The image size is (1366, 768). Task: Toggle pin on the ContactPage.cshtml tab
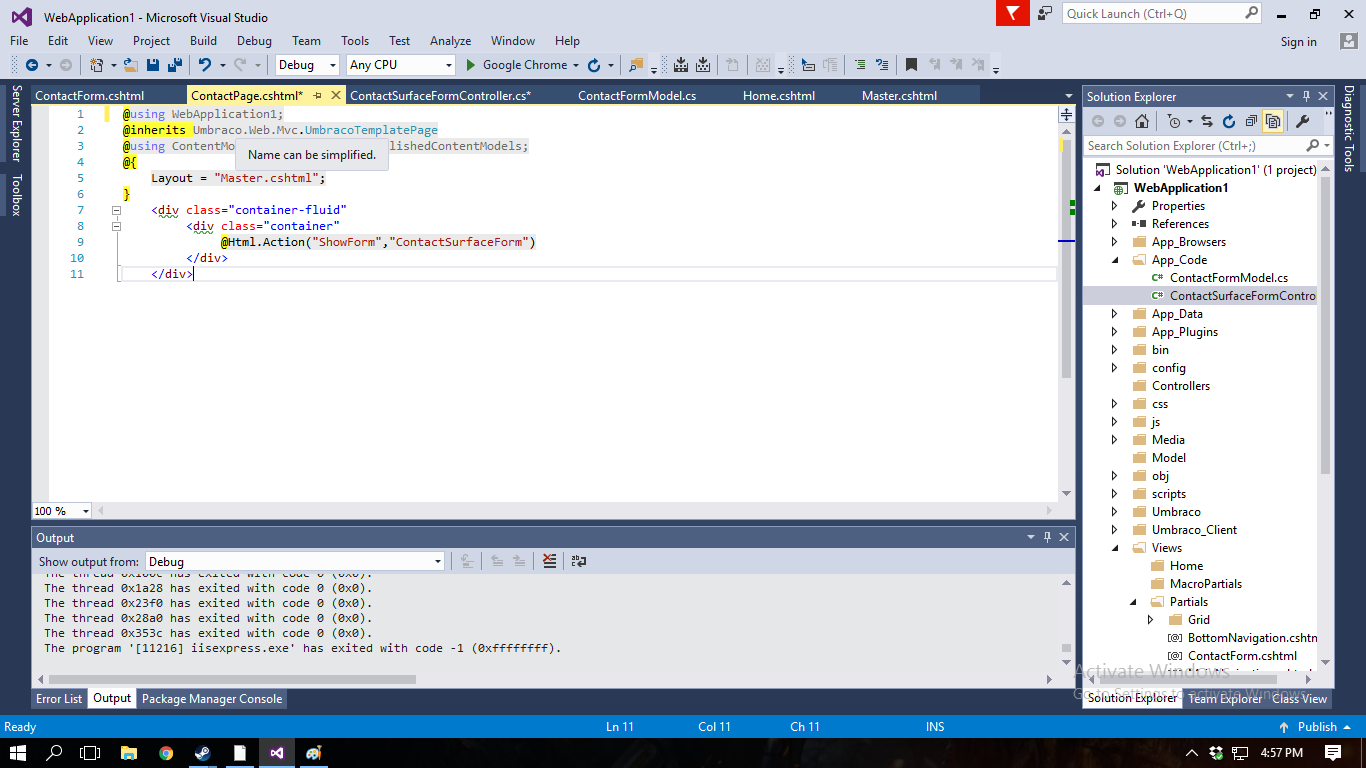[x=317, y=96]
